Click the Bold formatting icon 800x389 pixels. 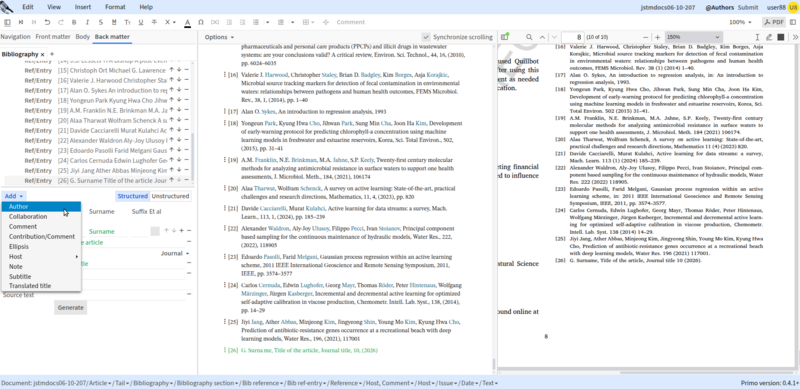pyautogui.click(x=74, y=22)
